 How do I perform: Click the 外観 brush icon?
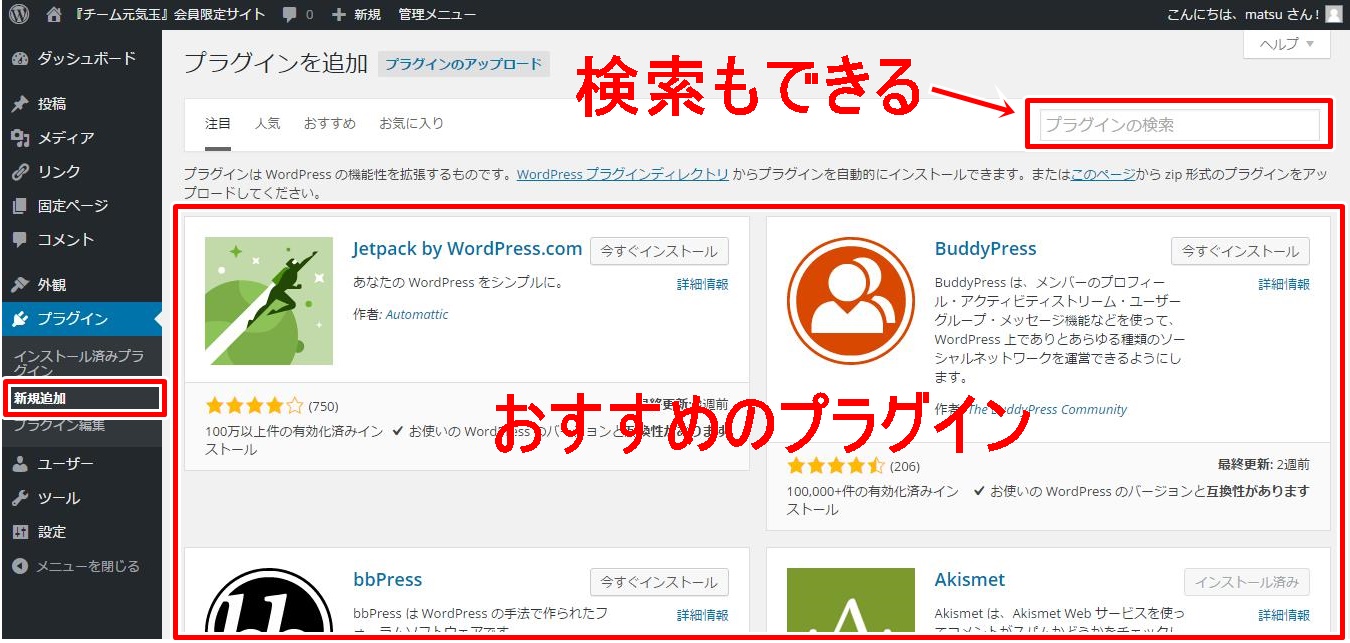(20, 285)
